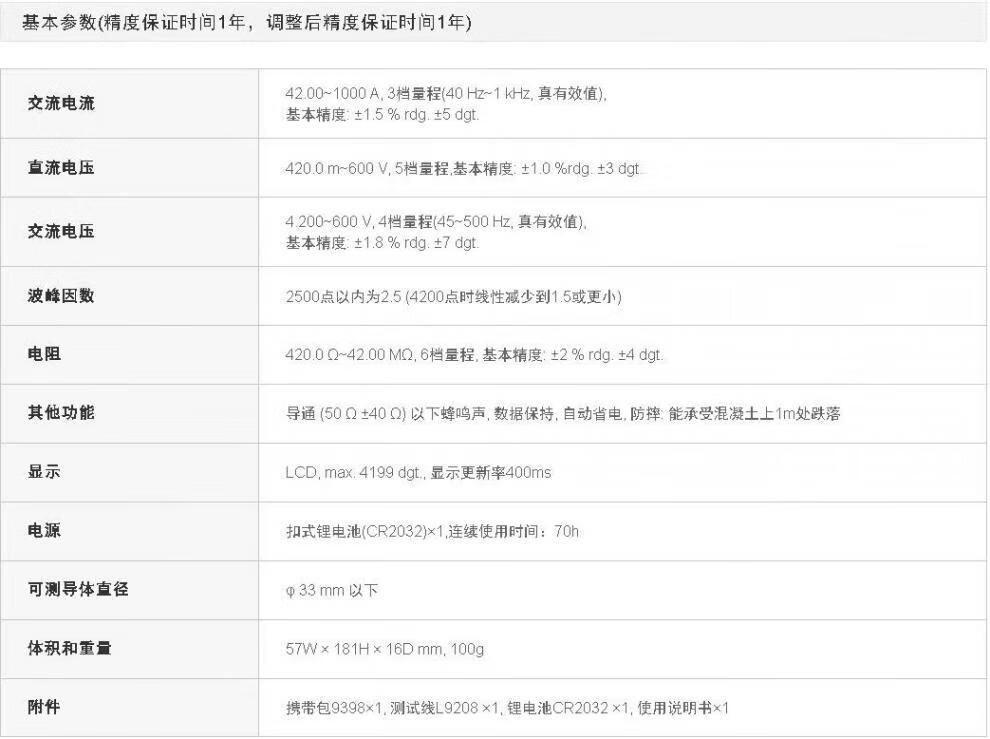Click the 其他功能 row label
Viewport: 990px width, 739px height.
pos(61,412)
